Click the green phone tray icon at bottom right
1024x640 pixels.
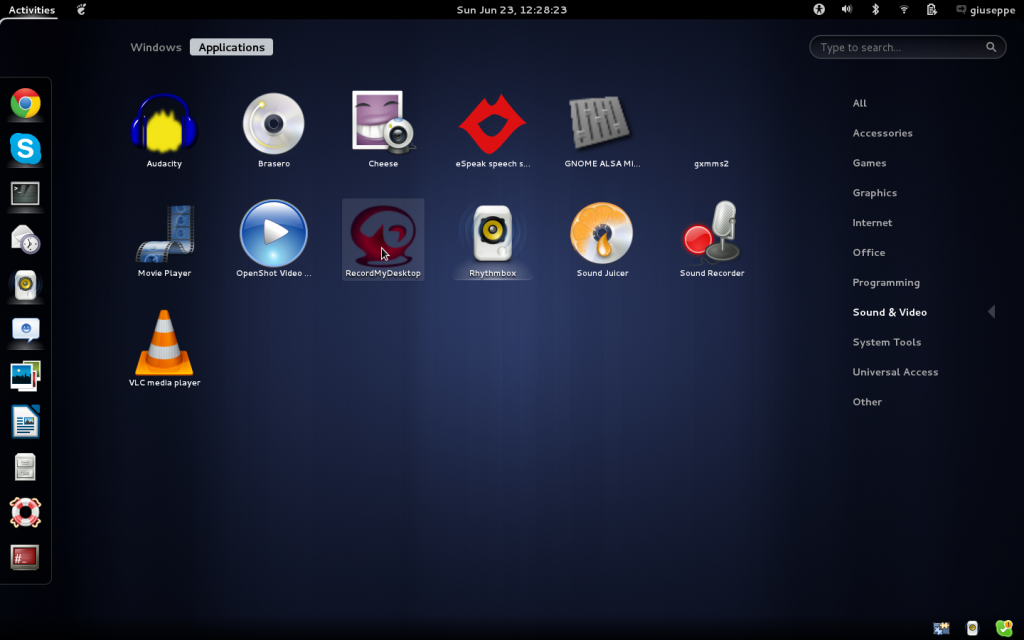pyautogui.click(x=1004, y=628)
